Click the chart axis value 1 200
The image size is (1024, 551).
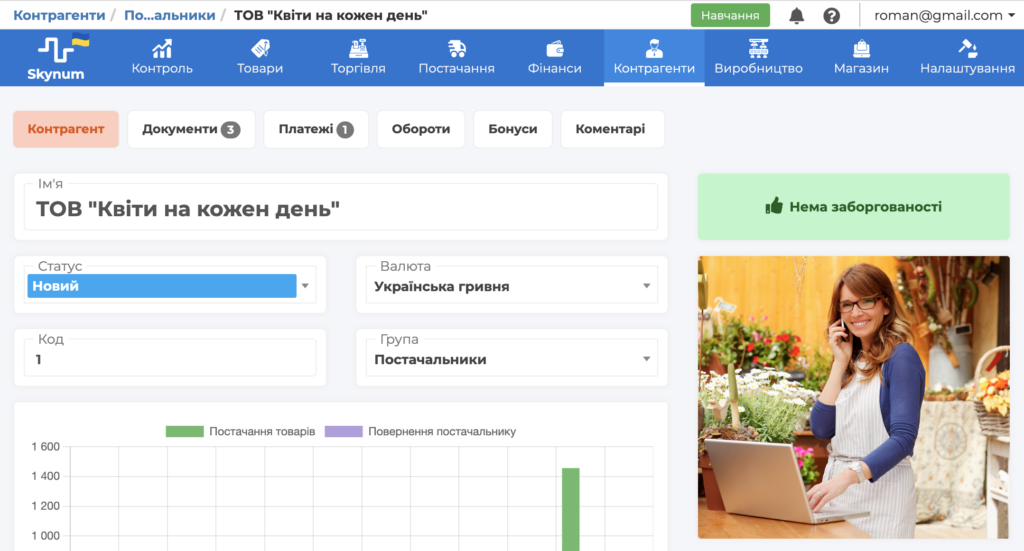(46, 506)
